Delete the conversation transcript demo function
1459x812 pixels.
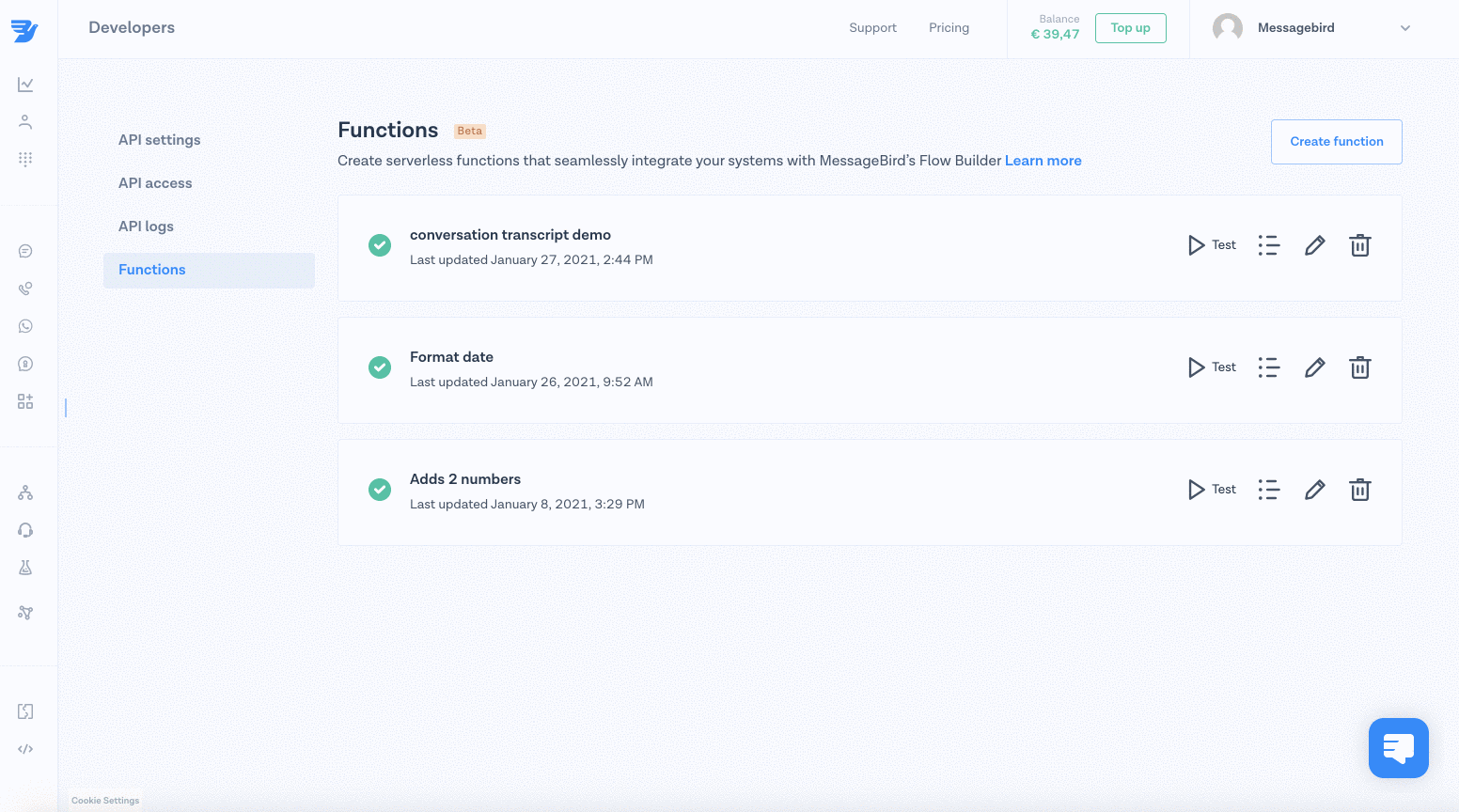tap(1359, 245)
